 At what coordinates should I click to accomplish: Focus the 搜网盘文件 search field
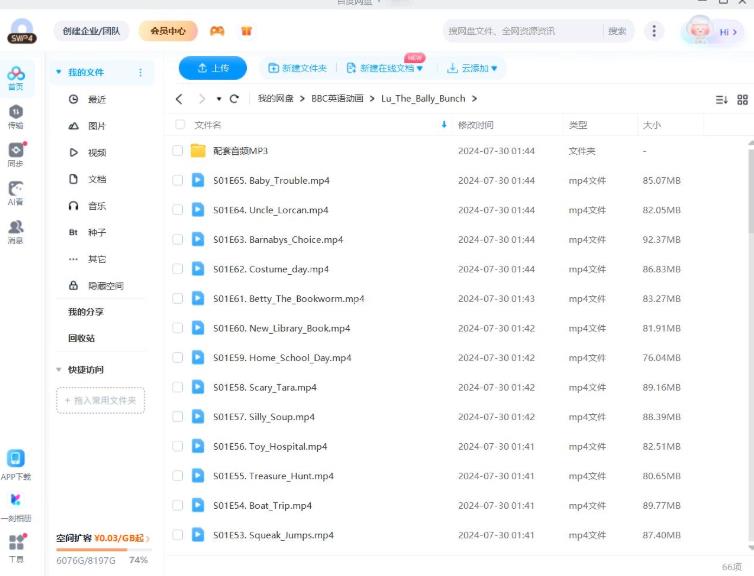[524, 31]
